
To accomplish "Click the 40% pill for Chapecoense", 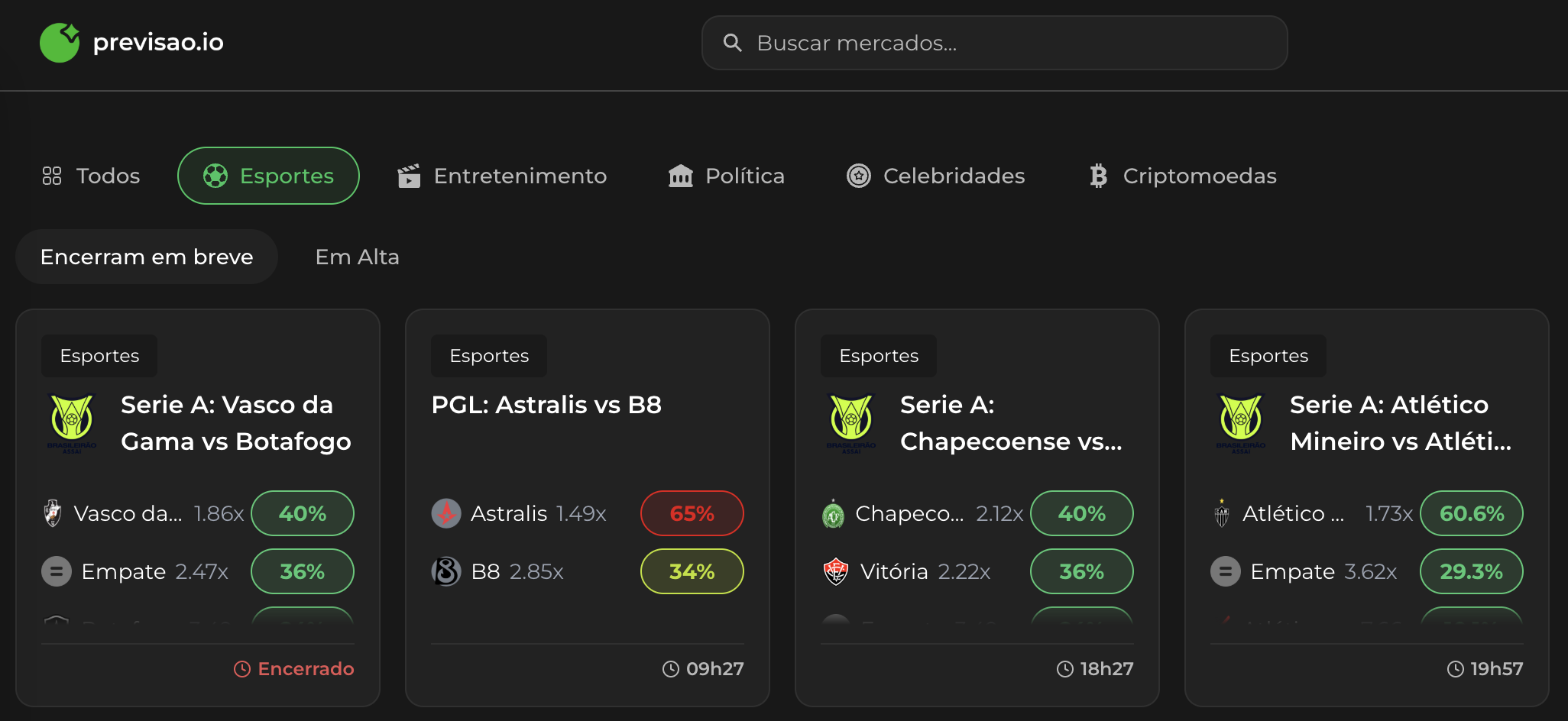I will (1082, 512).
